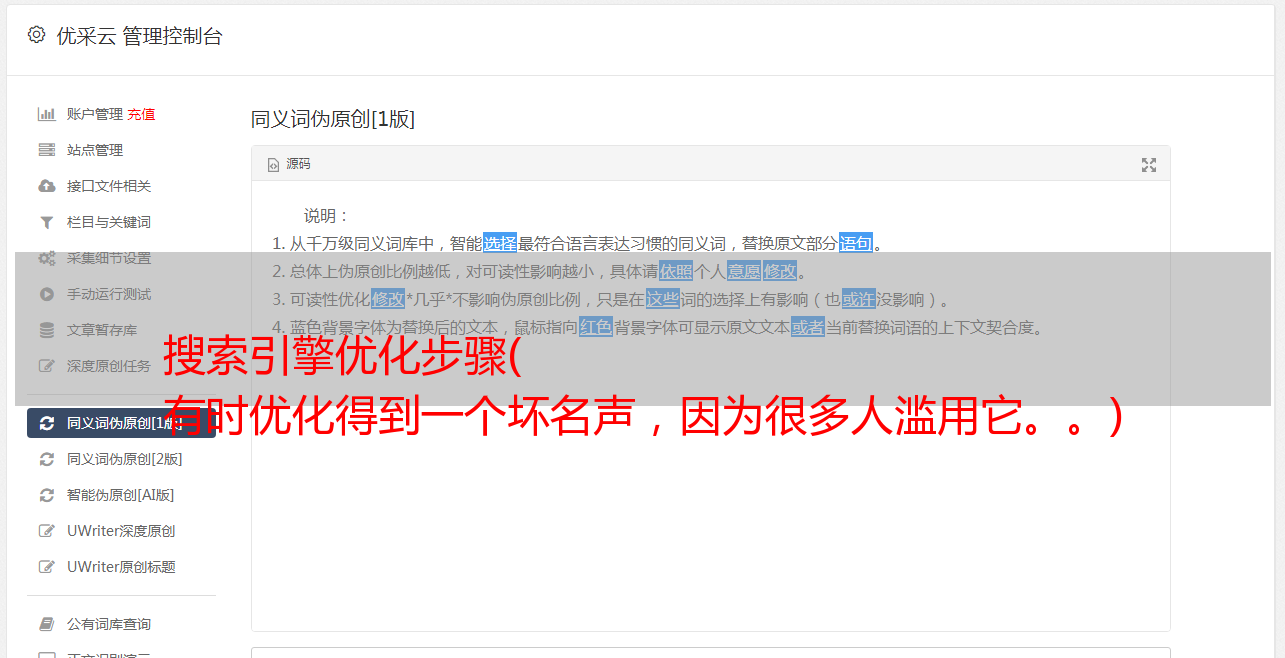
Task: Open UWriter原创标题 sidebar entry
Action: pos(121,567)
